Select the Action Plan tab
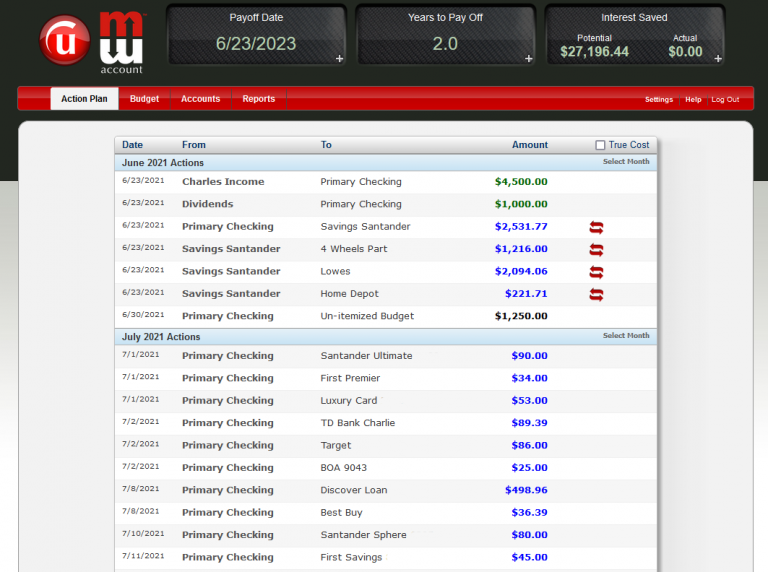The image size is (768, 572). pos(84,99)
